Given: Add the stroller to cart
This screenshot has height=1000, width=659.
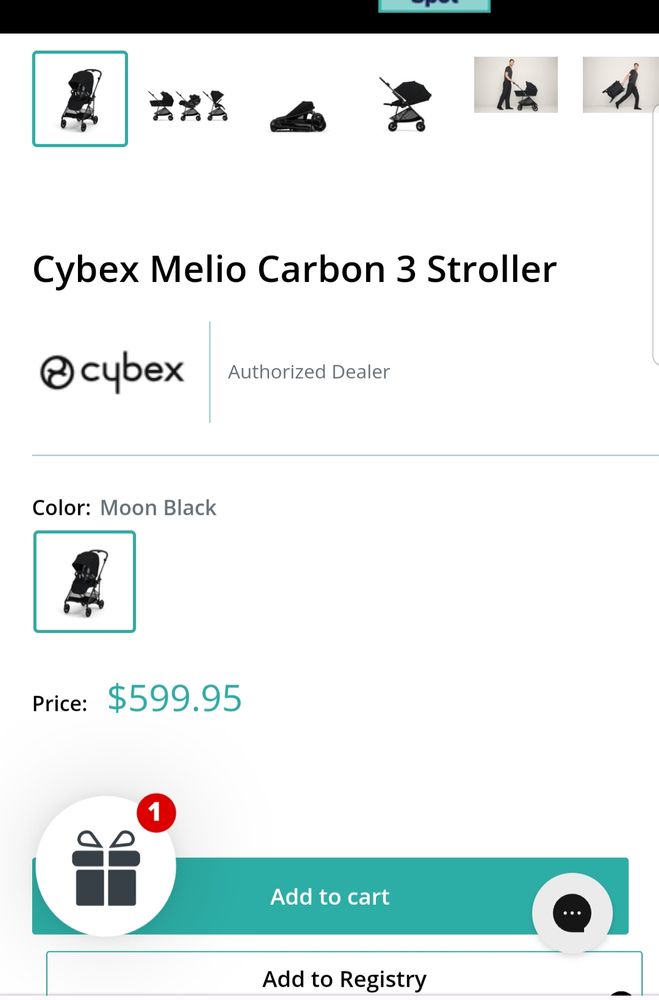Looking at the screenshot, I should (330, 896).
